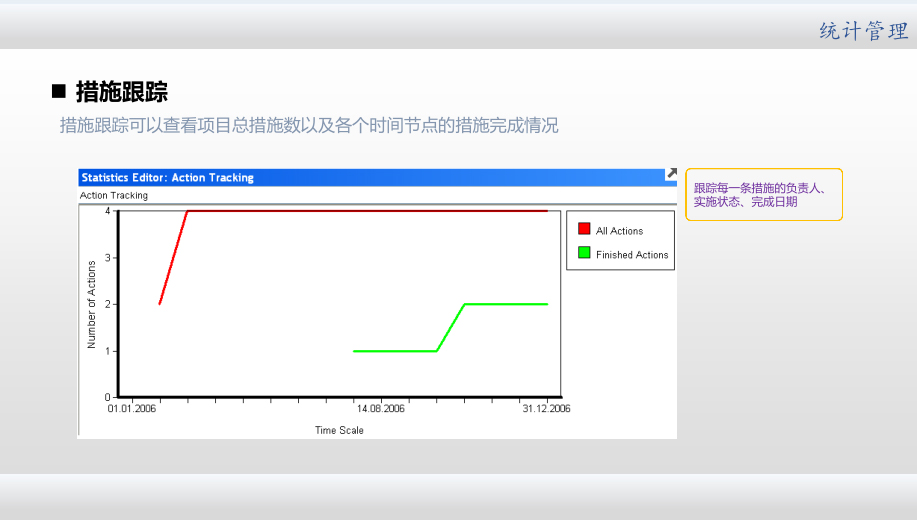Select the All Actions legend label
The width and height of the screenshot is (917, 520).
(619, 231)
